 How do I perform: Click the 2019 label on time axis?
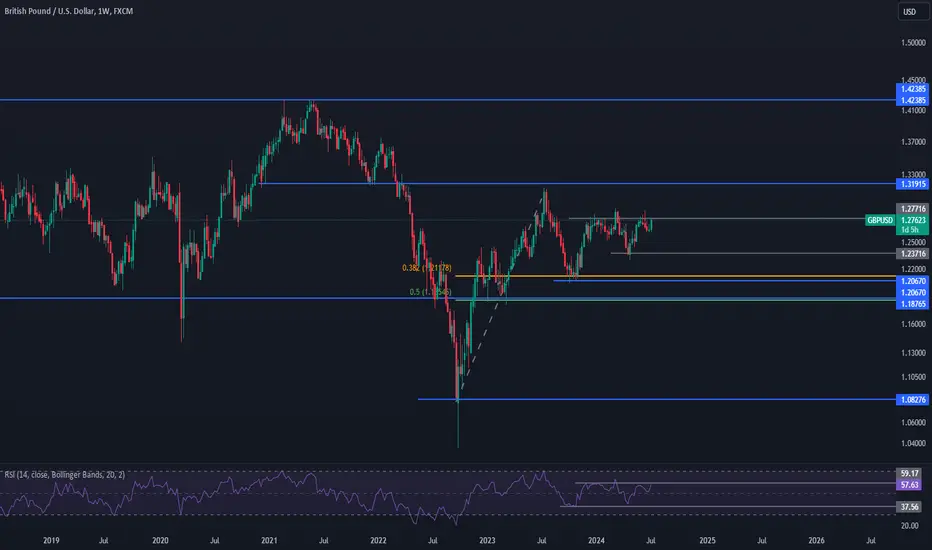(x=51, y=540)
